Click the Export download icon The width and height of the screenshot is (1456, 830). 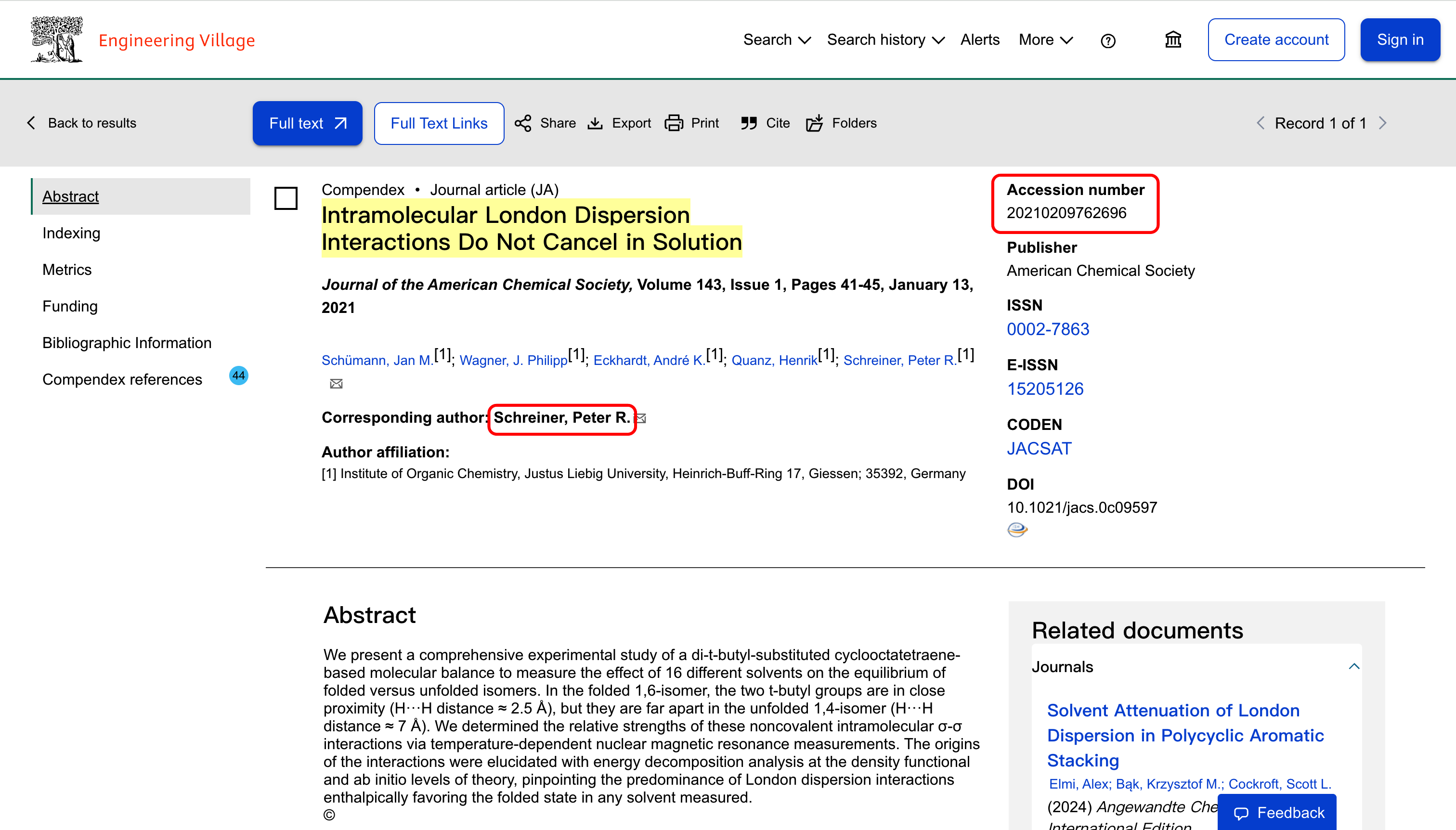(x=595, y=123)
